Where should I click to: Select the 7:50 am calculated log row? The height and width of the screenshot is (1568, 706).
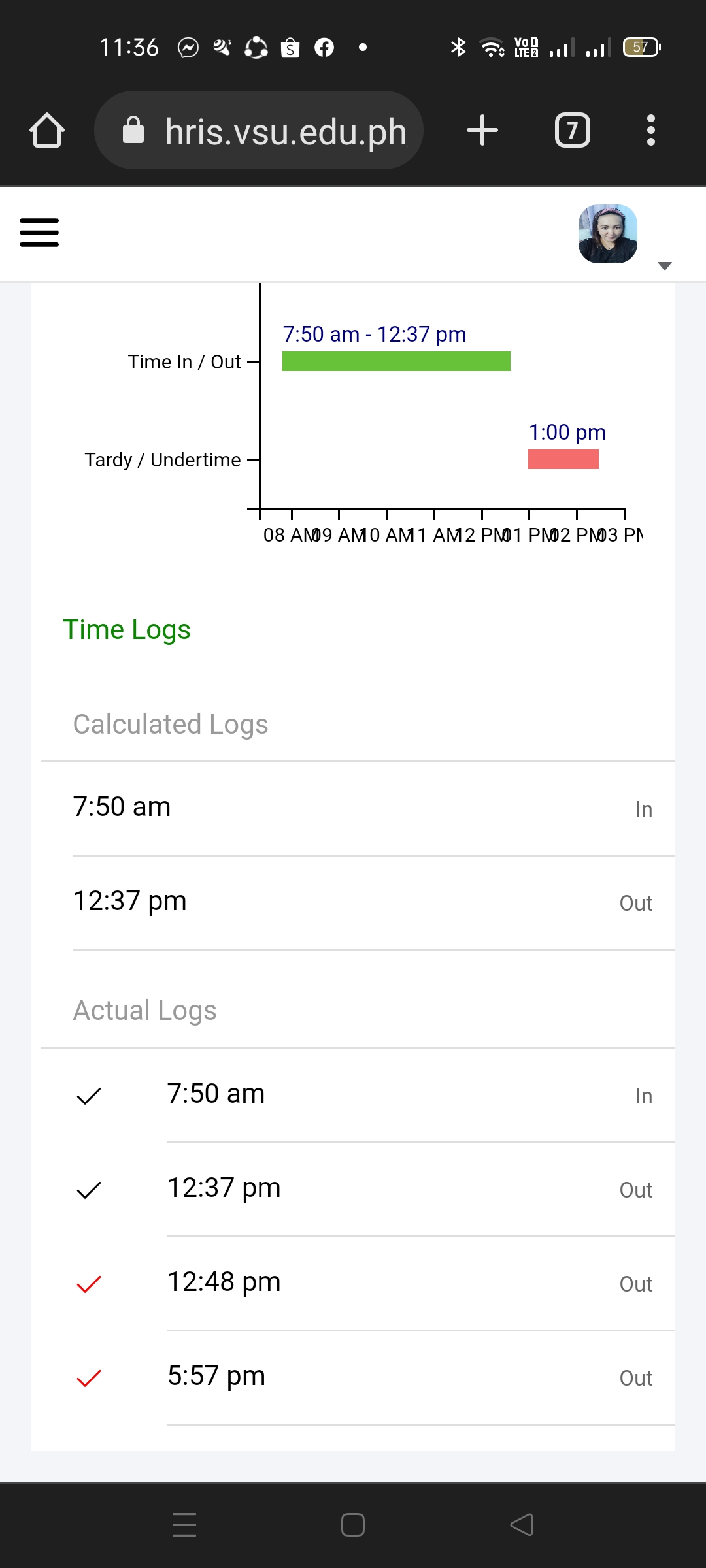pyautogui.click(x=363, y=808)
